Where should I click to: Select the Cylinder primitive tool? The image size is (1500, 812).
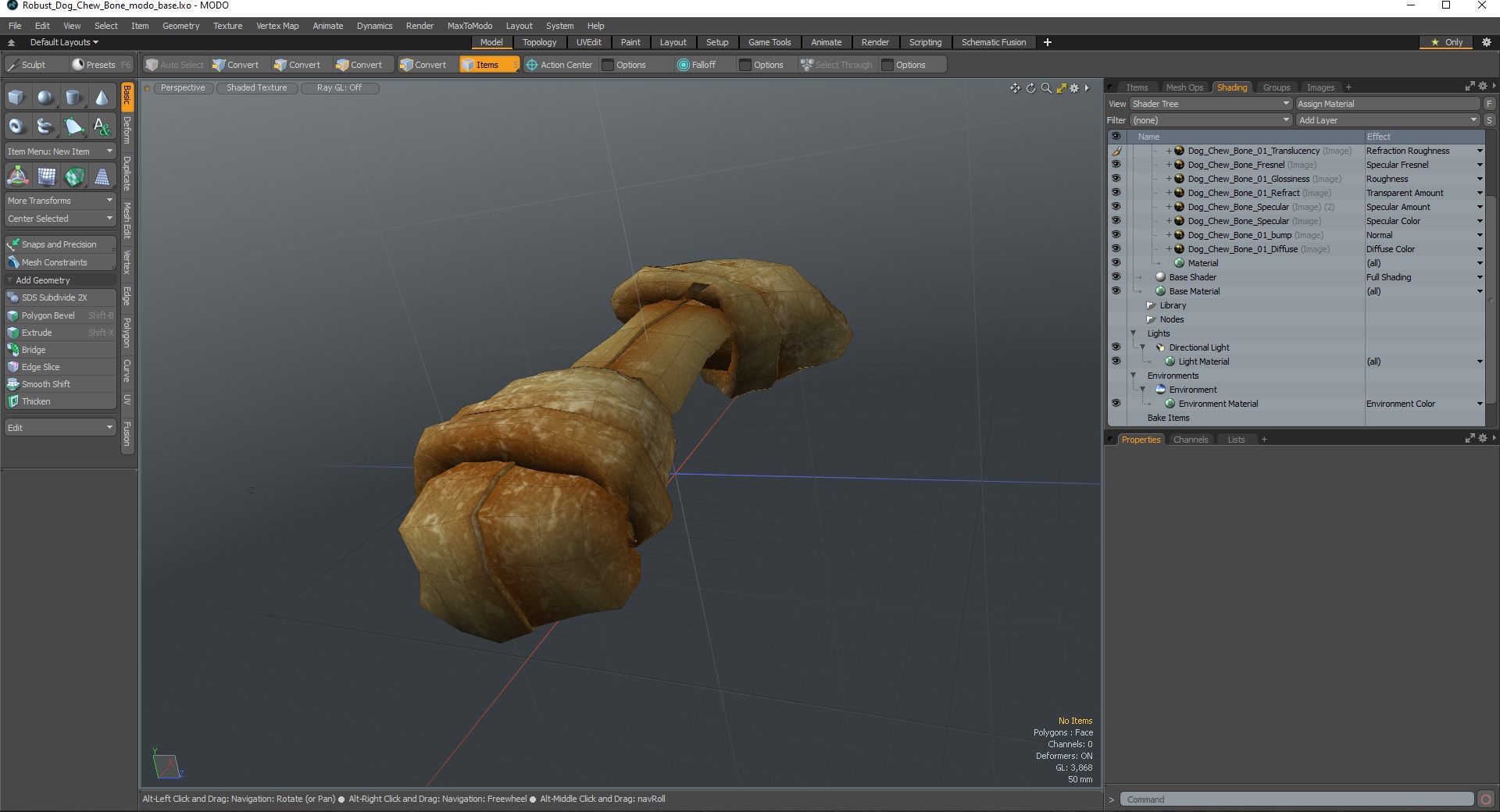click(73, 98)
